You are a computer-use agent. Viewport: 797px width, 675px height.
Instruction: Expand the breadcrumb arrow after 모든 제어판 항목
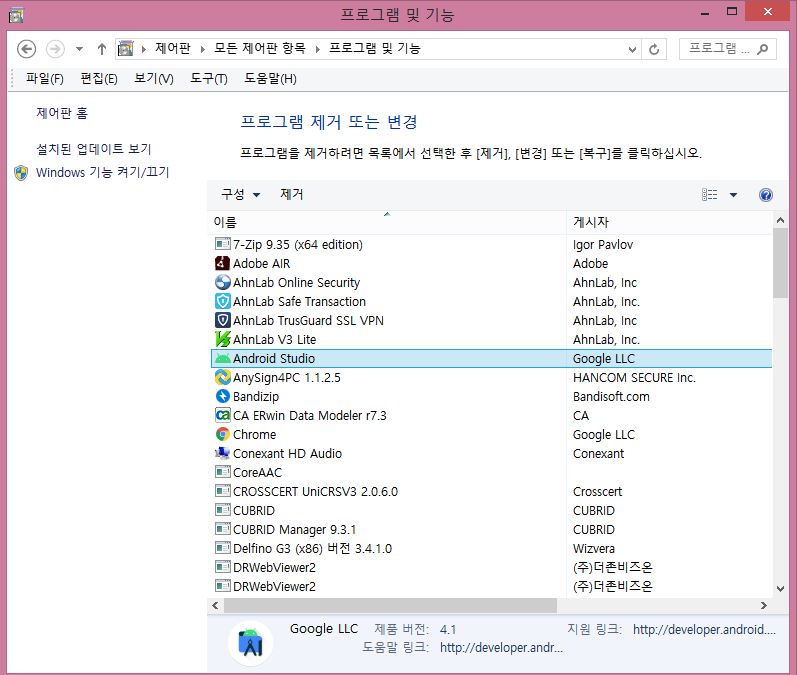317,49
